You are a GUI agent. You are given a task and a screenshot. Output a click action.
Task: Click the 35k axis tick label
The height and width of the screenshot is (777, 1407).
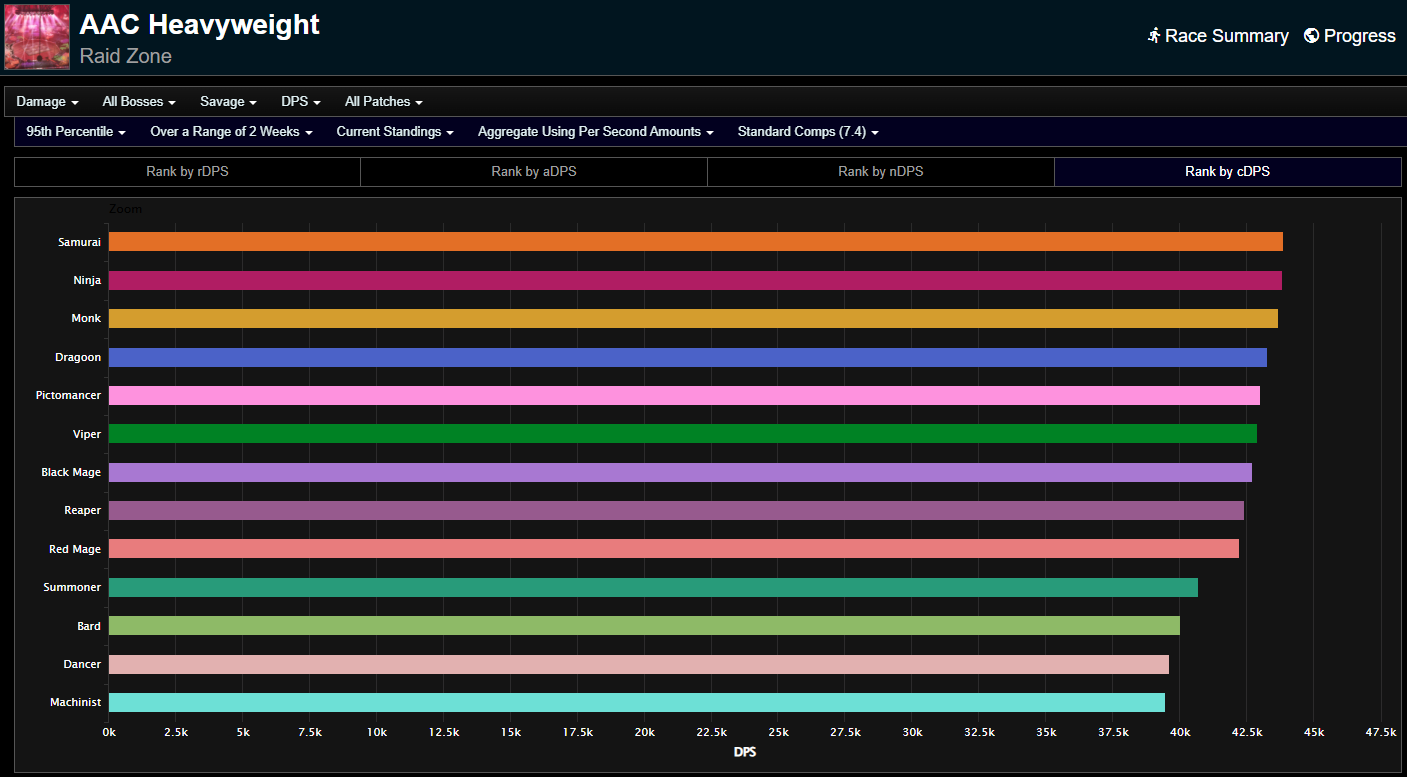click(1046, 732)
